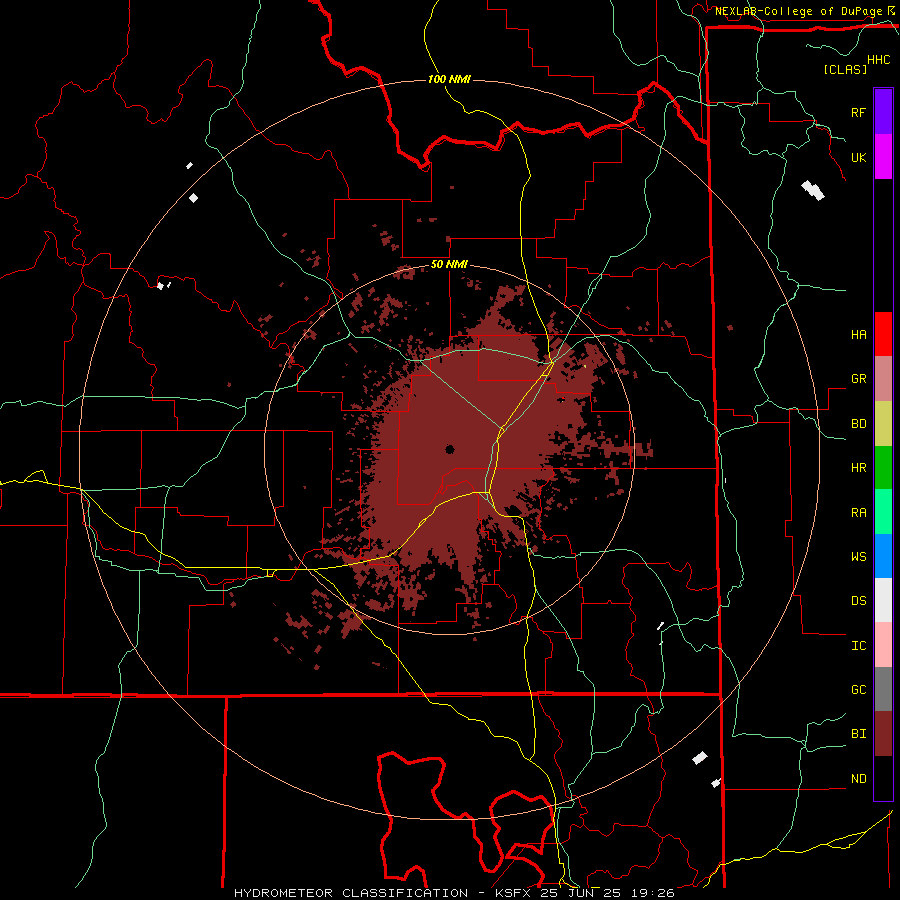
Task: Click the black radar site dot
Action: [449, 449]
